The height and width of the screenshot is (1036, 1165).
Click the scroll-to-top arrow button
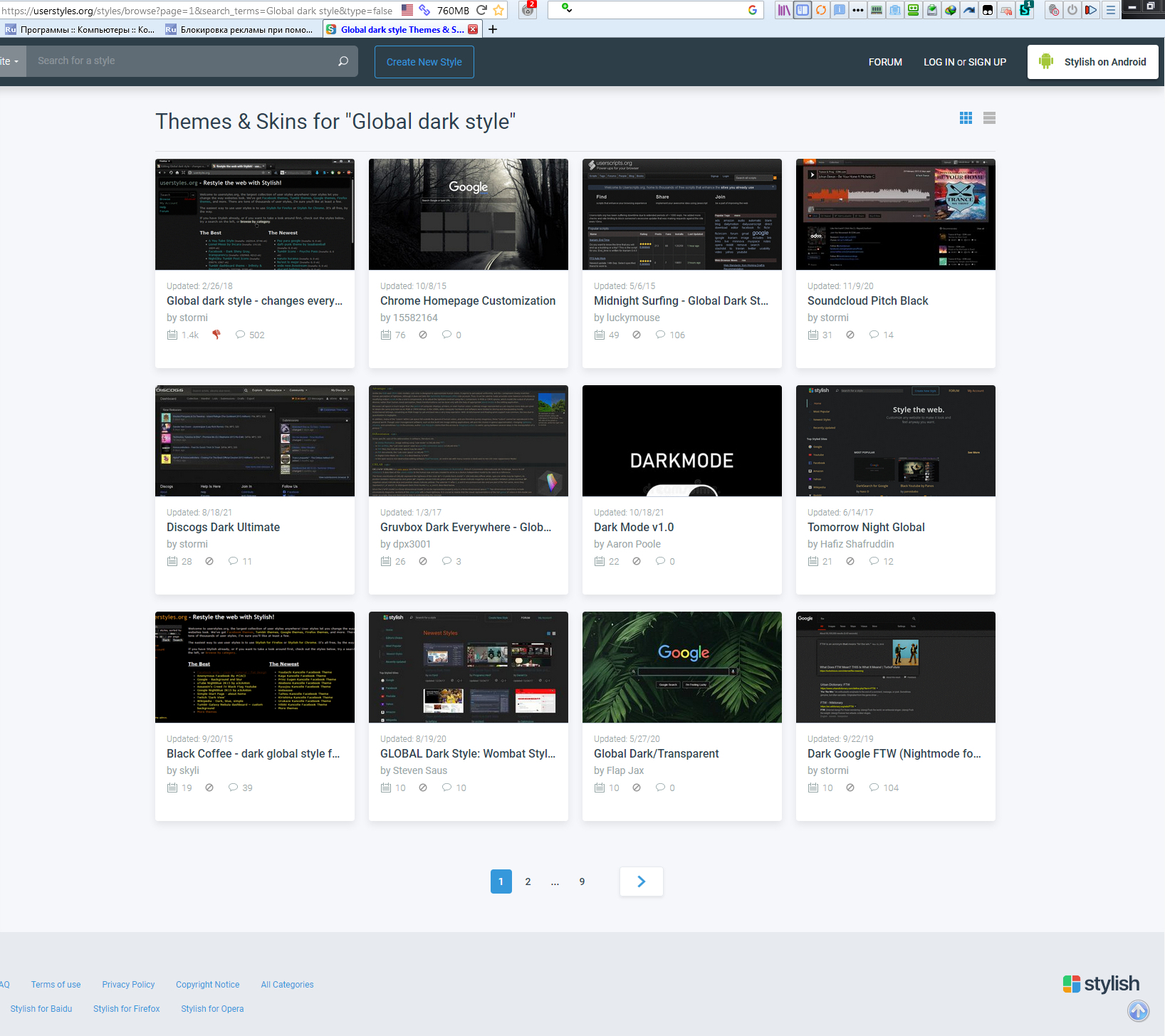tap(1138, 1010)
